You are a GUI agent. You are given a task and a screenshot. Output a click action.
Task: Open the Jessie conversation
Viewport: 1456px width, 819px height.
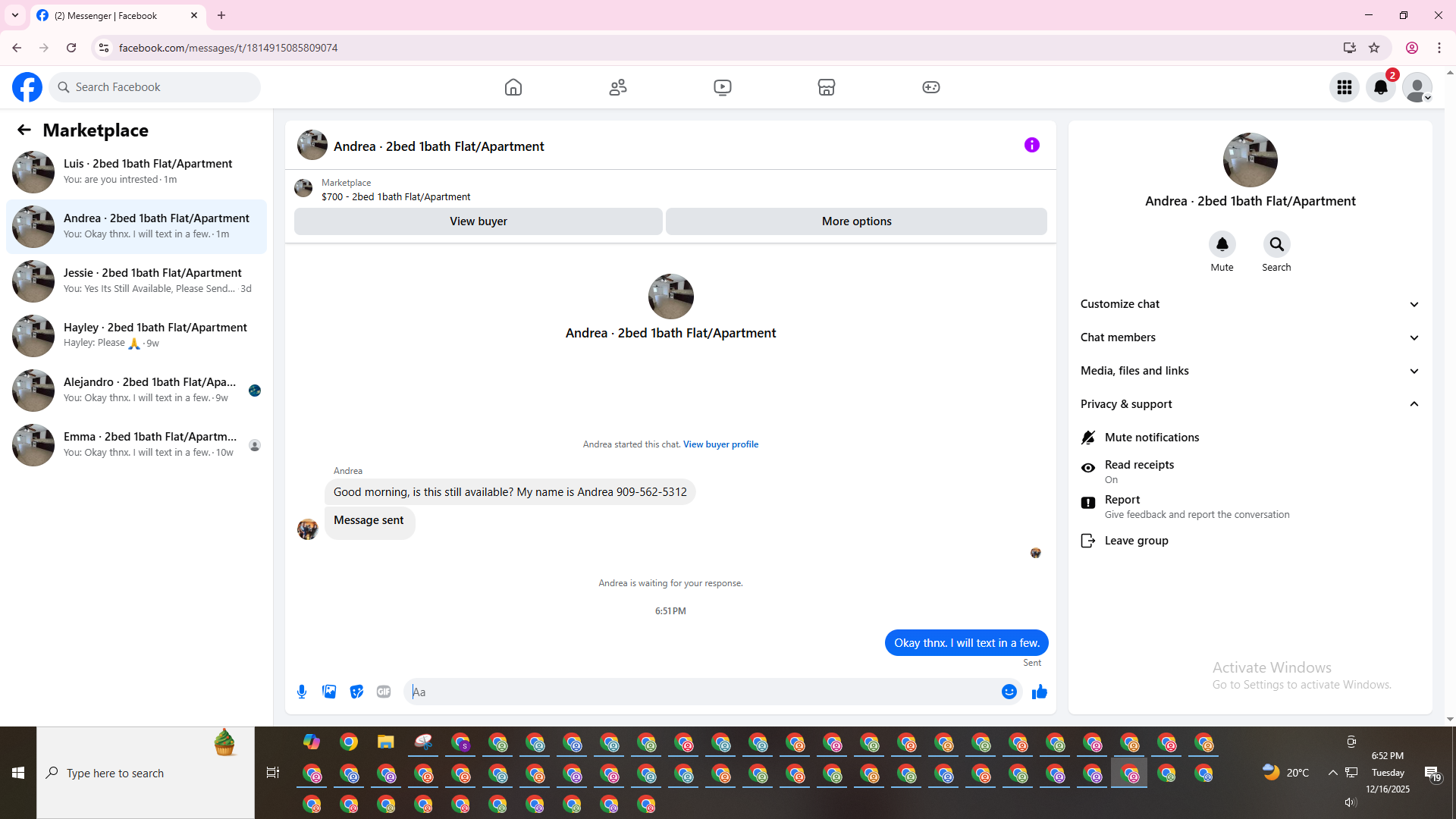136,281
